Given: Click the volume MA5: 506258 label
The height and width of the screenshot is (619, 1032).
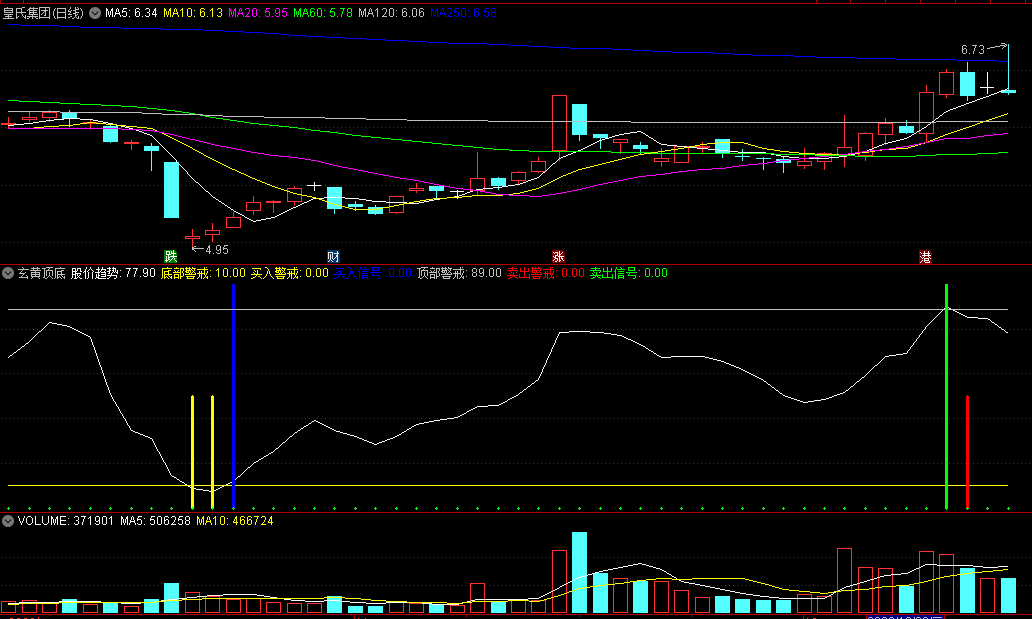Looking at the screenshot, I should pos(155,521).
